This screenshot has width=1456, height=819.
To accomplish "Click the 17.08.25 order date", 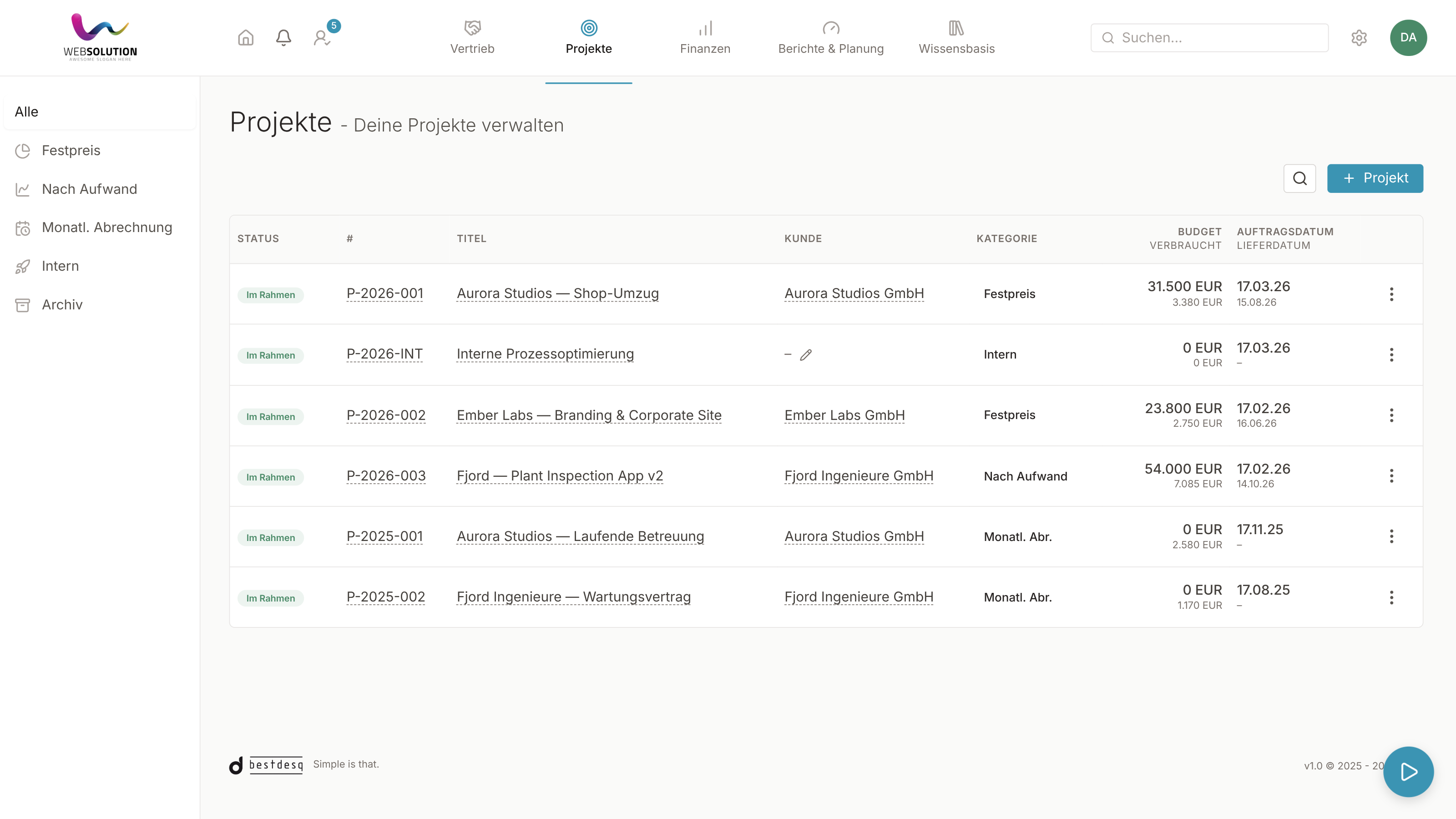I will pyautogui.click(x=1263, y=590).
